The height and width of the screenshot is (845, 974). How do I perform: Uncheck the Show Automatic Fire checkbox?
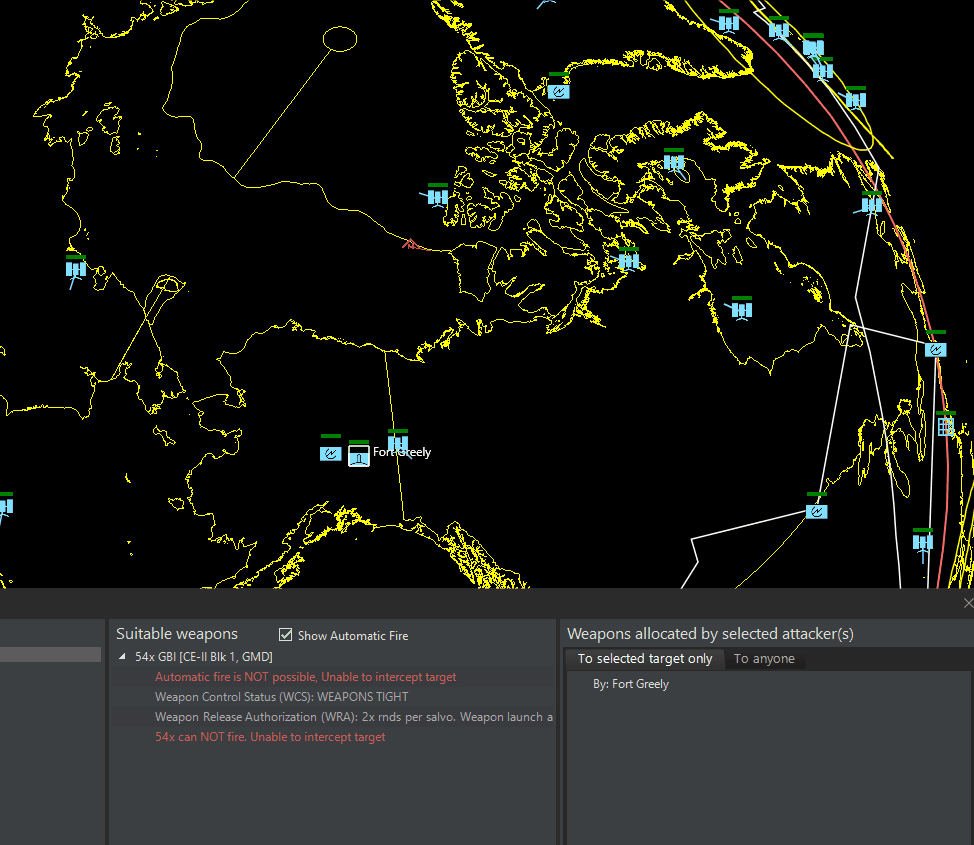click(x=286, y=635)
